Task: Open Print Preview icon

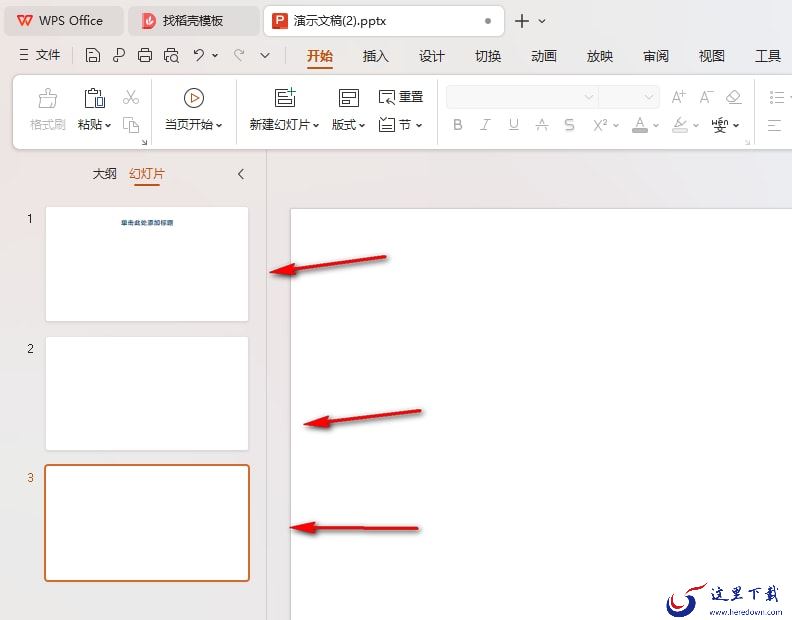Action: [x=172, y=55]
